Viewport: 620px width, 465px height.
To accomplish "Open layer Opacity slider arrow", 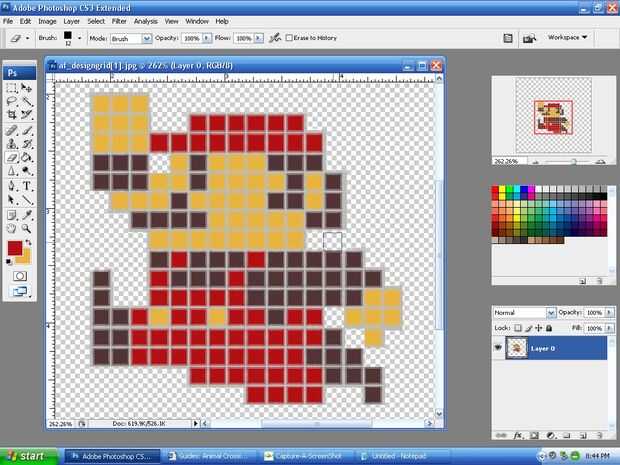I will click(609, 312).
